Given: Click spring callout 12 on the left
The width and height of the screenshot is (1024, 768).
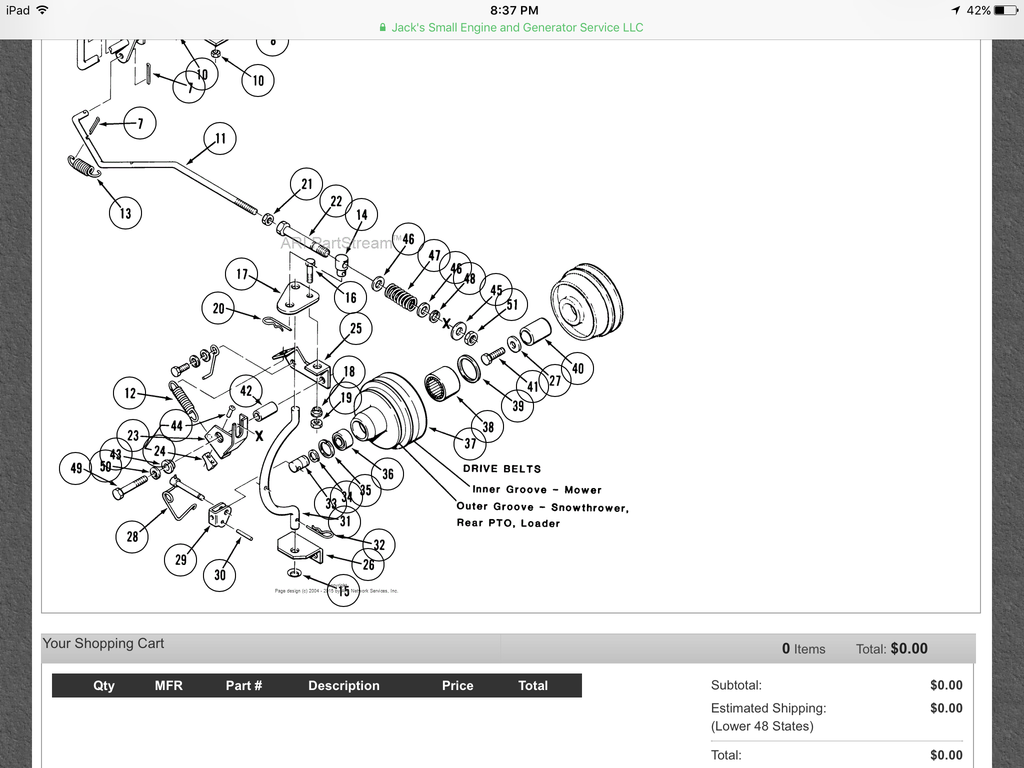Looking at the screenshot, I should 129,393.
